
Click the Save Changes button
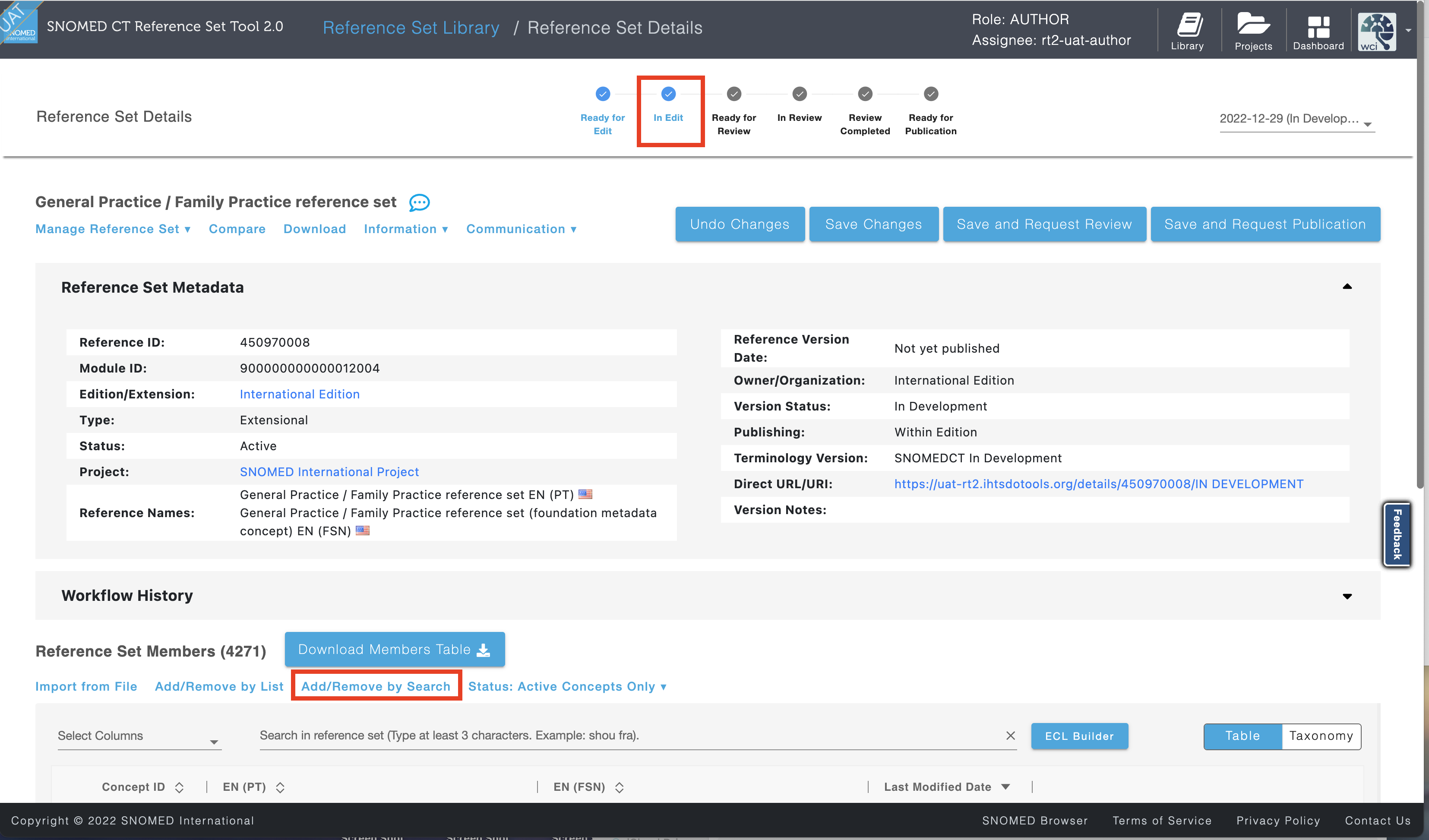coord(873,224)
